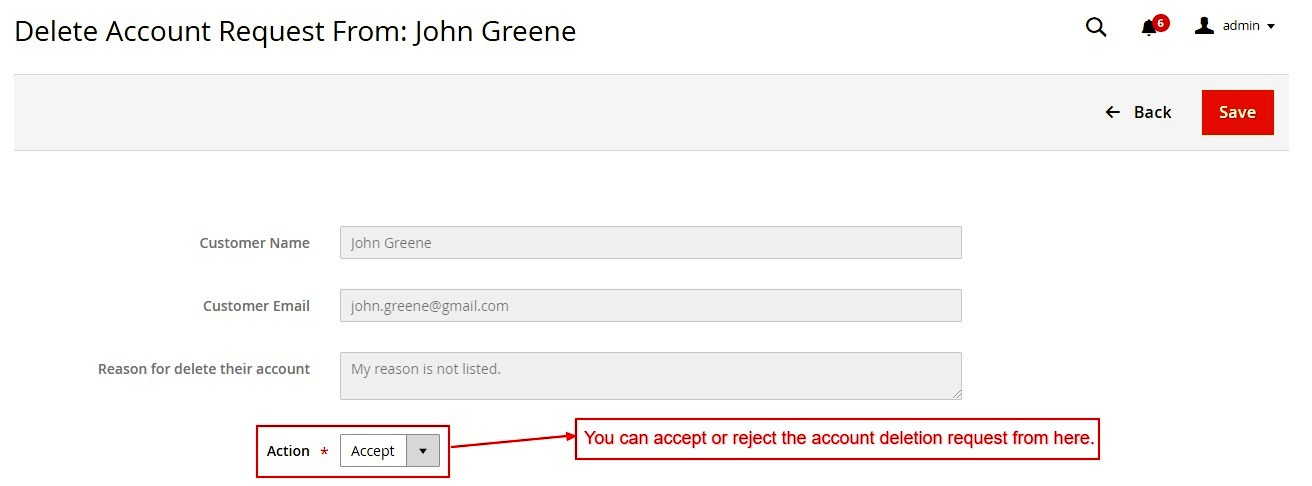
Task: Open the search magnifier icon
Action: [1096, 27]
